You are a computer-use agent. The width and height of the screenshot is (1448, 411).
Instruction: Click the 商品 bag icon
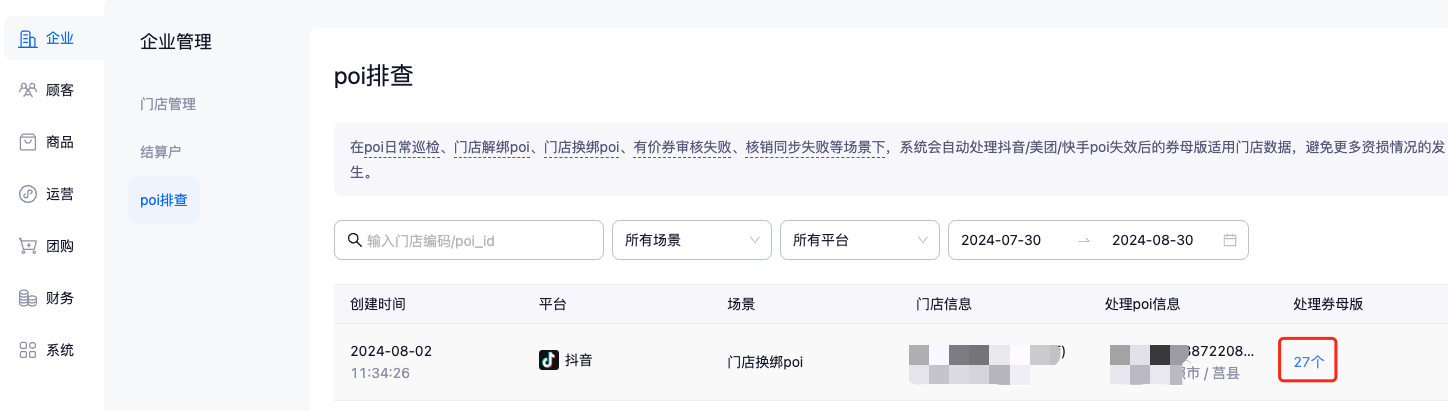(x=28, y=142)
